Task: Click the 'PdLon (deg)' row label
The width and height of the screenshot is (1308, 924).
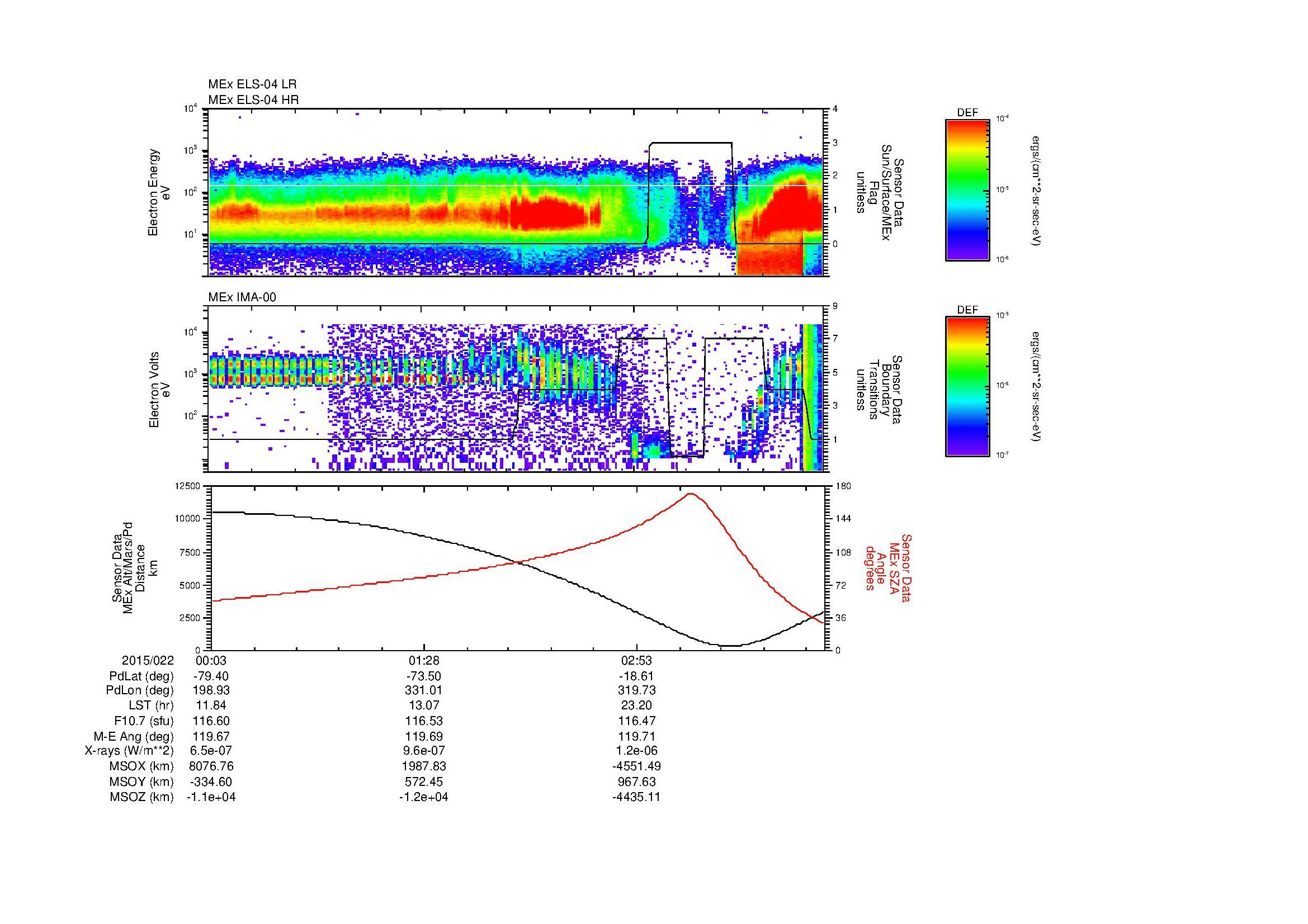Action: 141,690
